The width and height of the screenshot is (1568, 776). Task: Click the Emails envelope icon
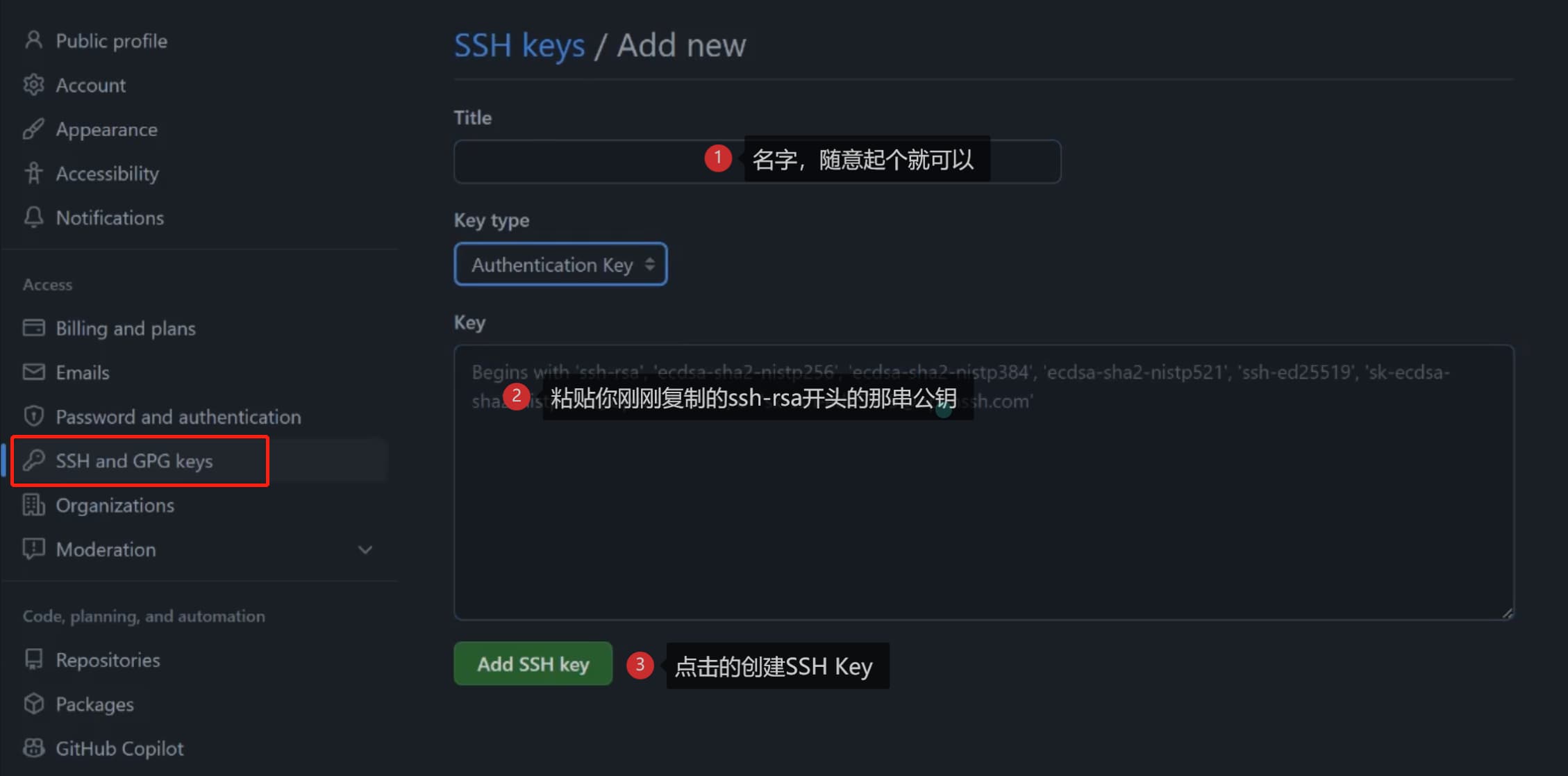point(33,372)
